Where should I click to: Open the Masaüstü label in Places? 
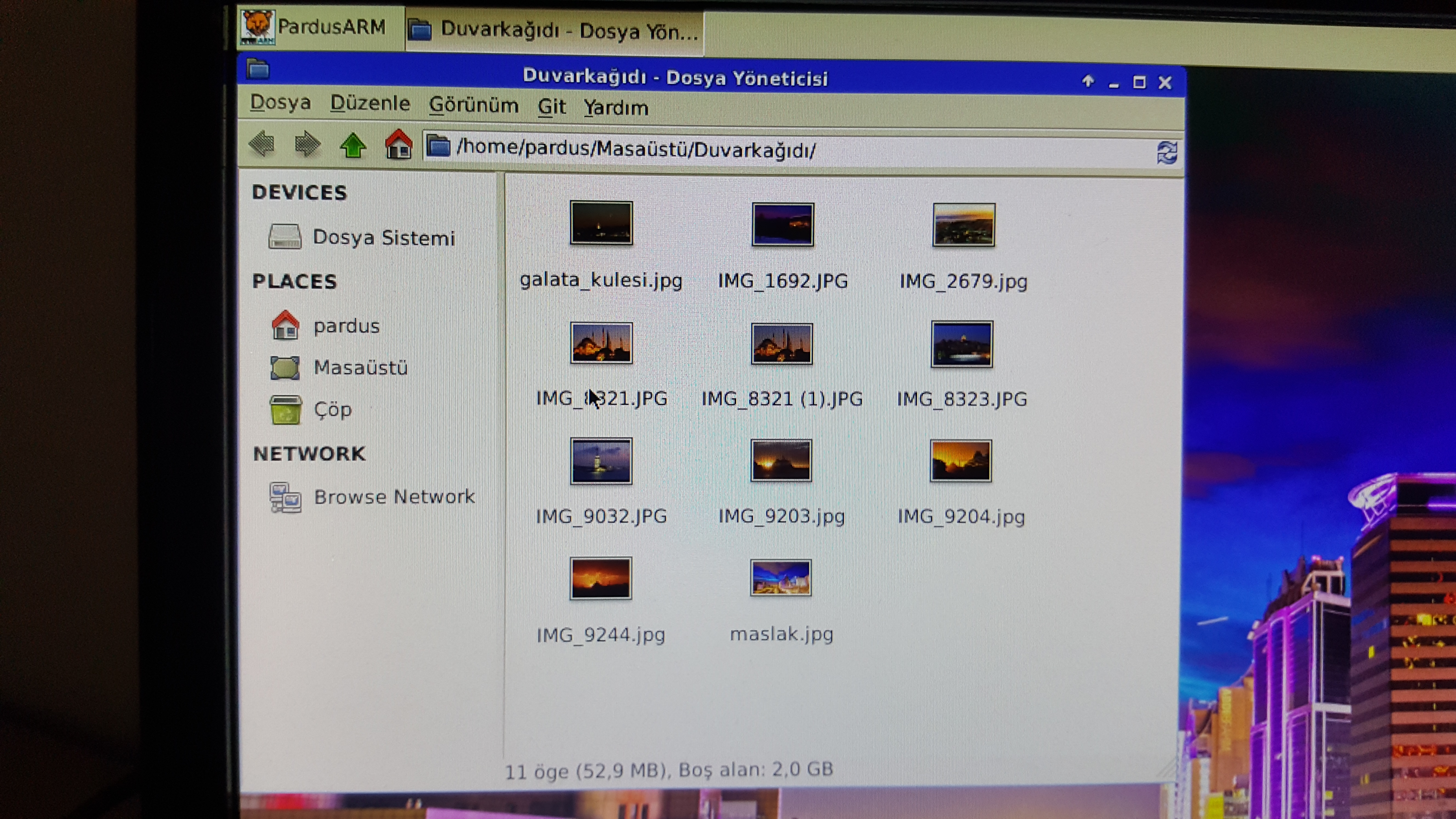click(x=361, y=367)
